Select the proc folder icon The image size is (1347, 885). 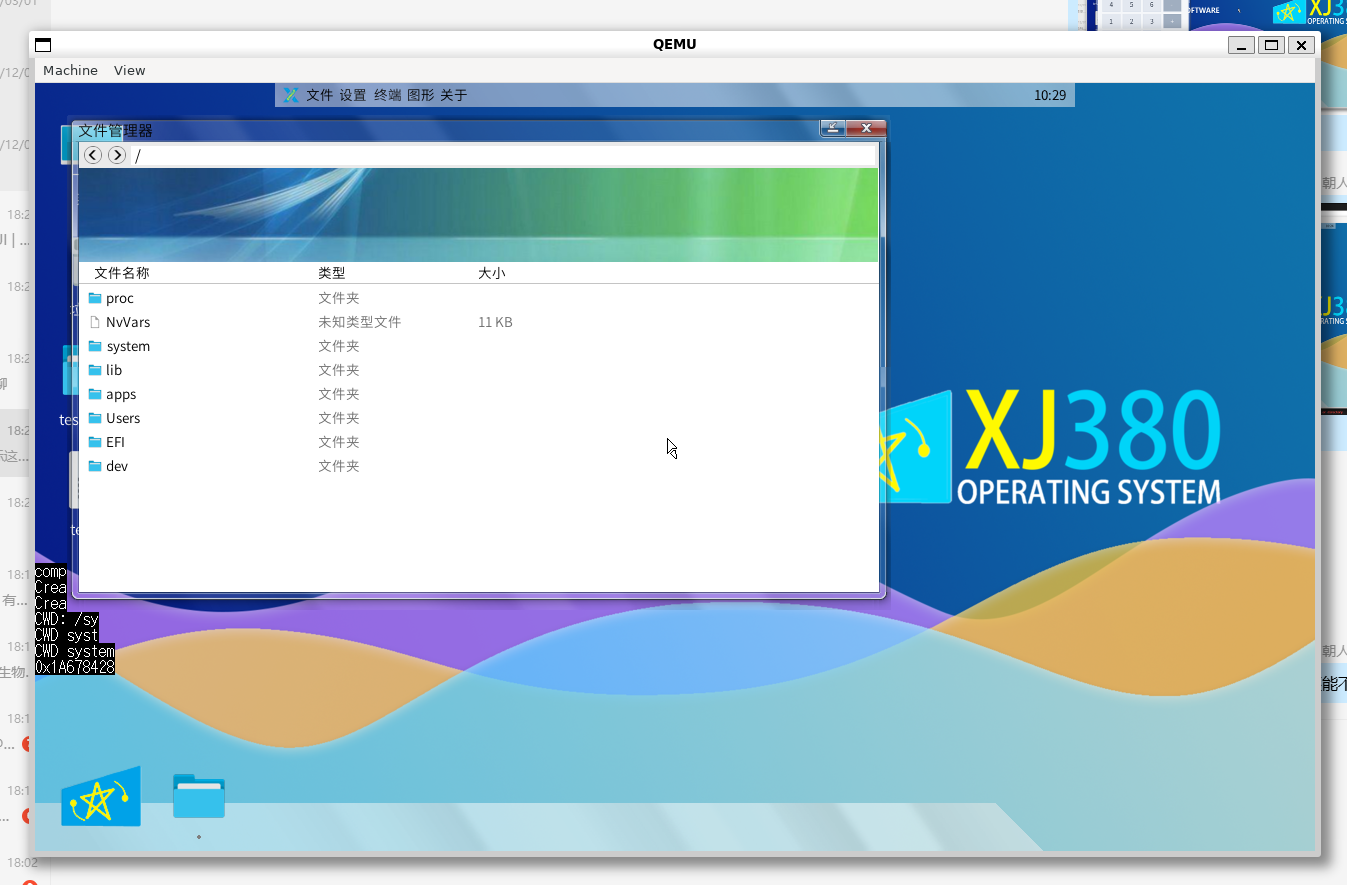click(95, 298)
